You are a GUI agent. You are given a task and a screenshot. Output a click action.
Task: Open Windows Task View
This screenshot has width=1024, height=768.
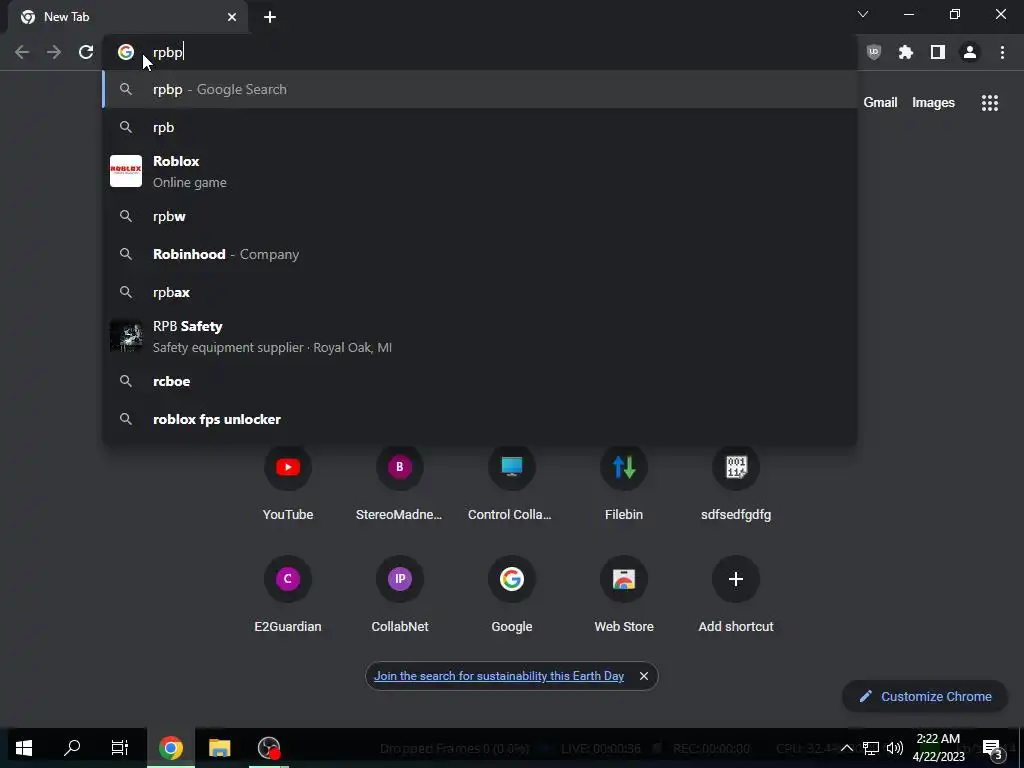120,748
